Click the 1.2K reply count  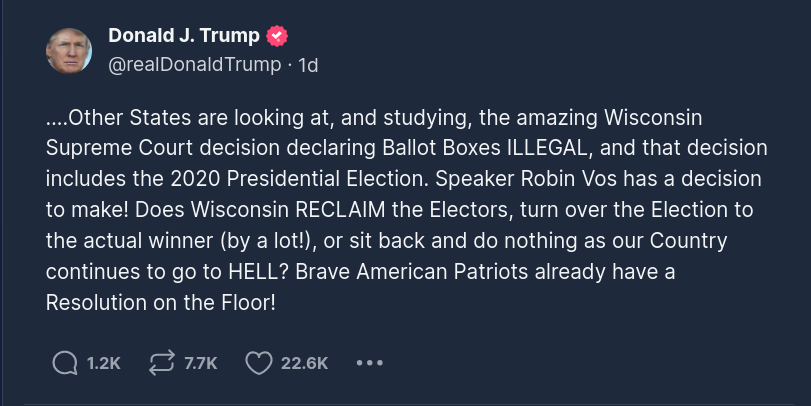(x=103, y=363)
